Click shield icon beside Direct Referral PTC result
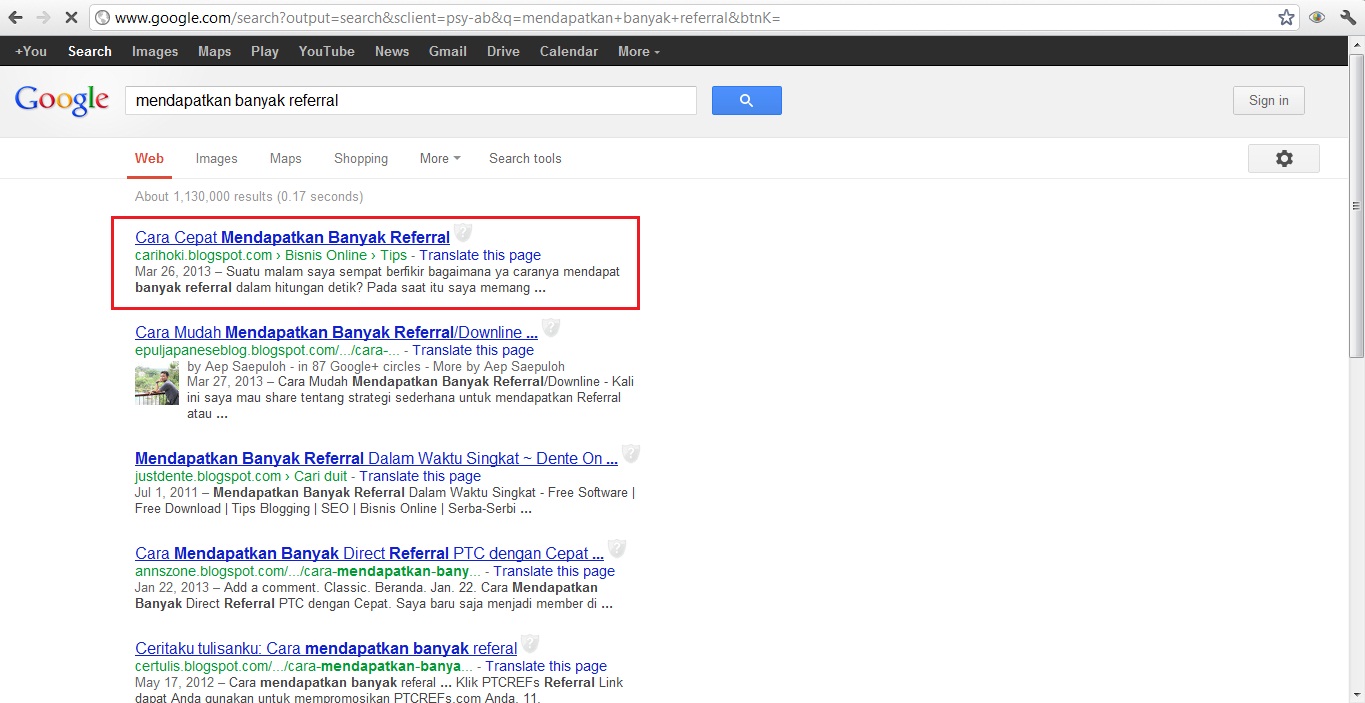 pyautogui.click(x=617, y=549)
